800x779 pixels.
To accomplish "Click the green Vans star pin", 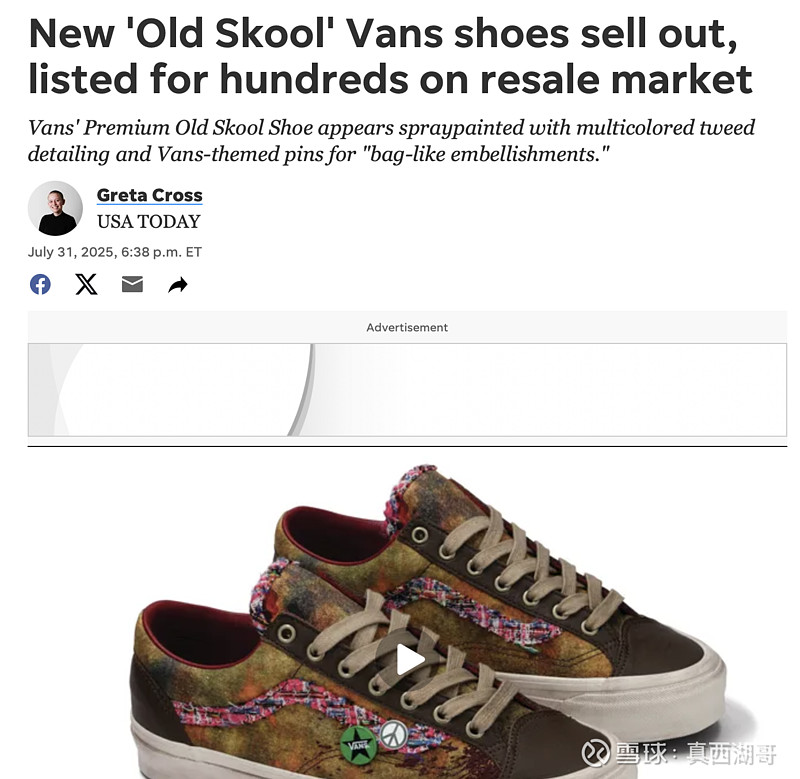I will [x=359, y=745].
